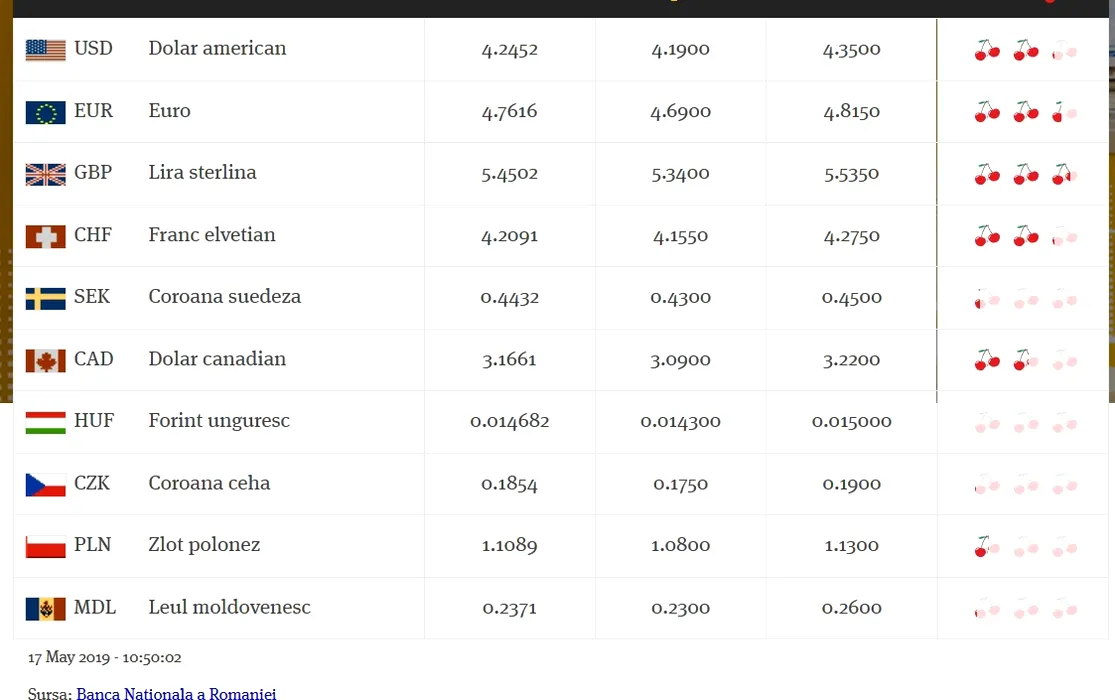Click the Swiss flag next to CHF
This screenshot has height=700, width=1115.
tap(46, 236)
